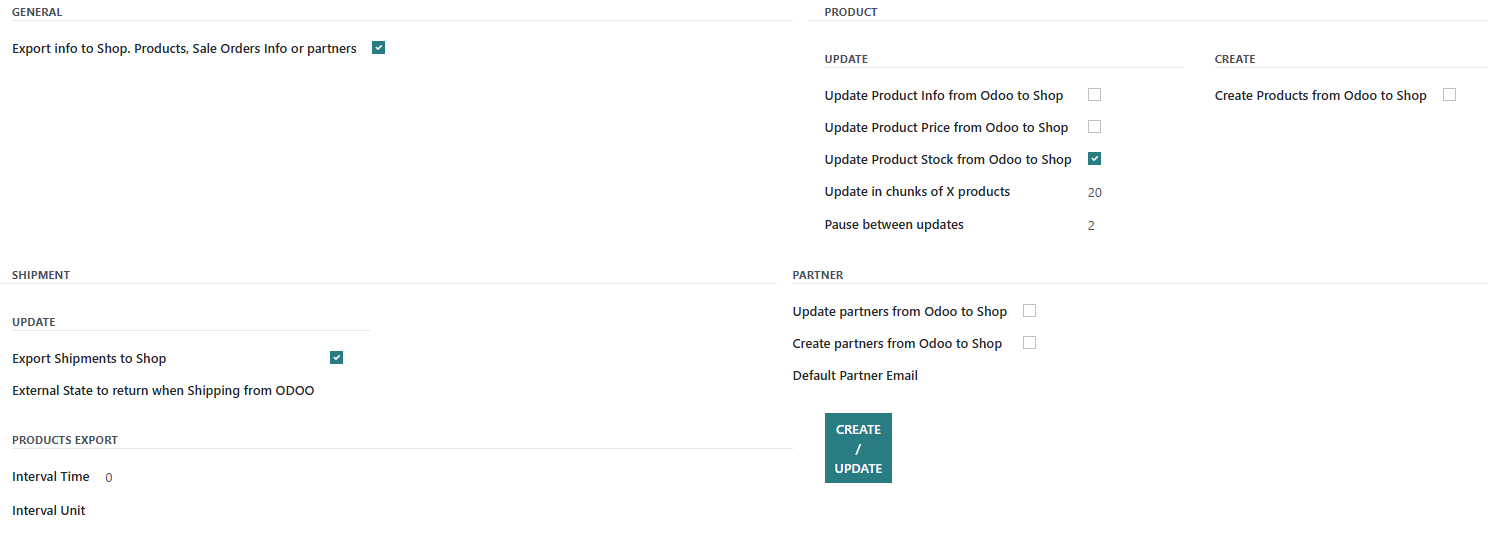Enable Update partners from Odoo to Shop
The width and height of the screenshot is (1488, 534).
[1029, 311]
